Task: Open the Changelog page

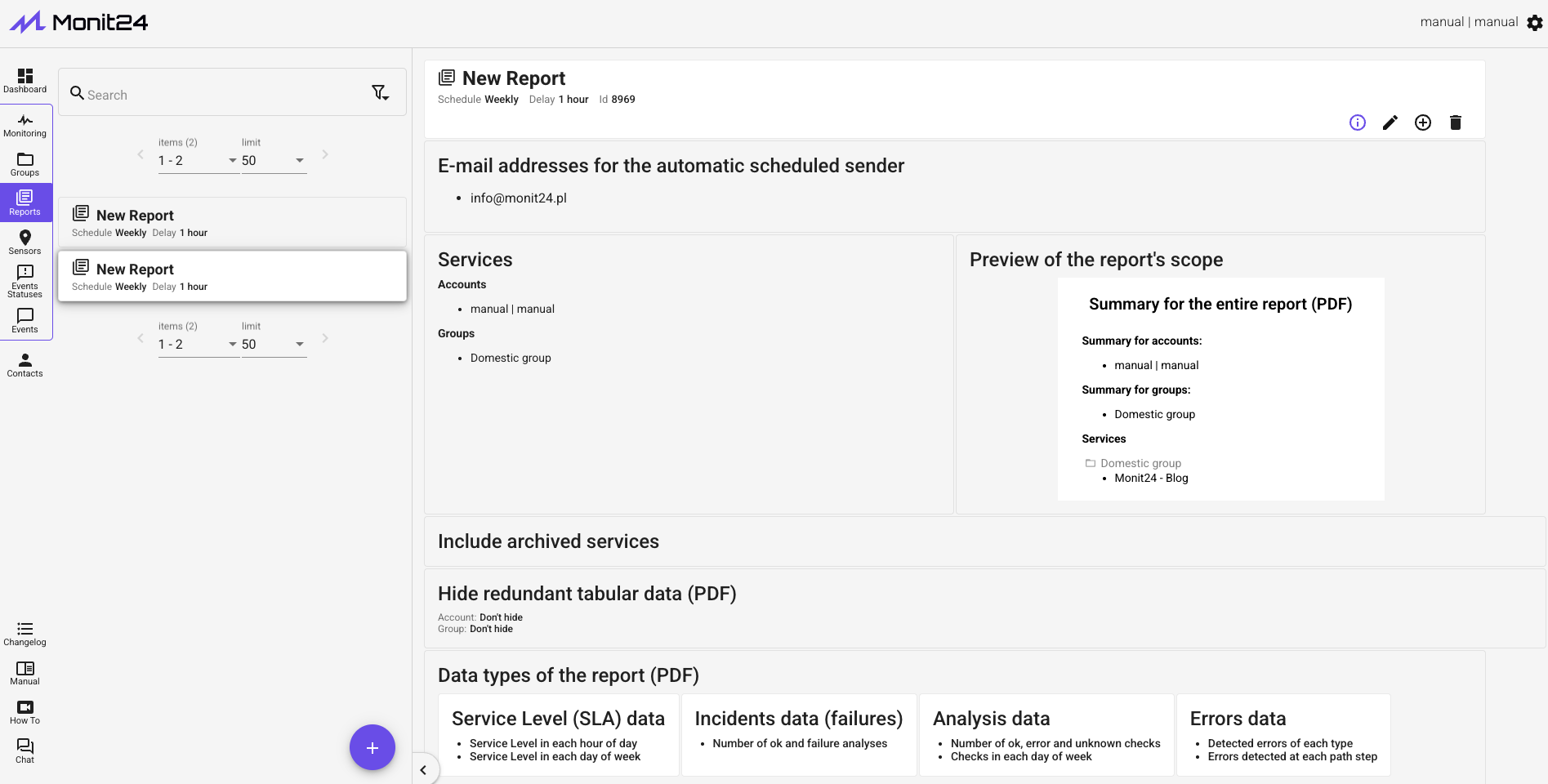Action: point(25,633)
